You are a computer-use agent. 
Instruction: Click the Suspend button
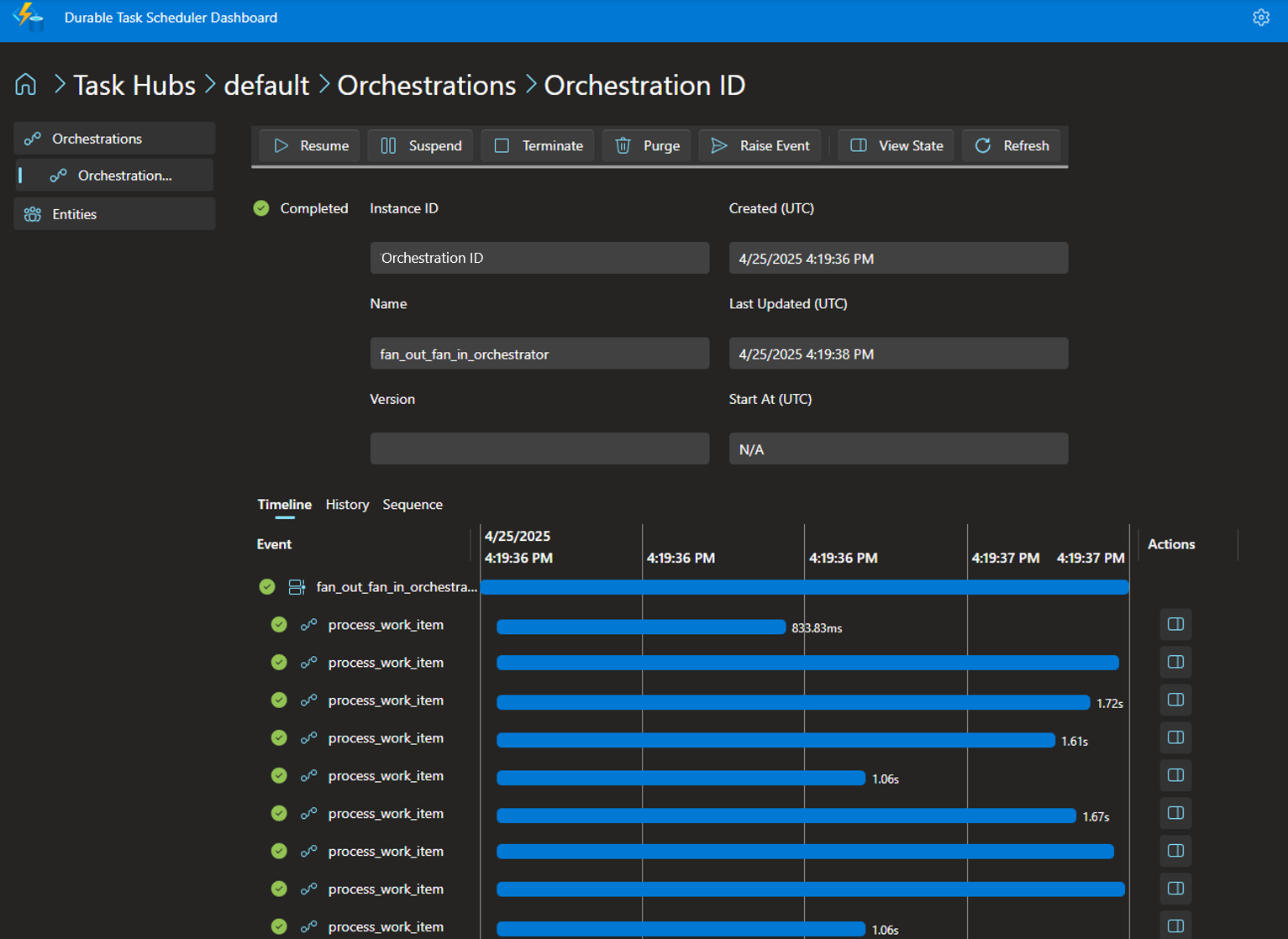coord(420,145)
